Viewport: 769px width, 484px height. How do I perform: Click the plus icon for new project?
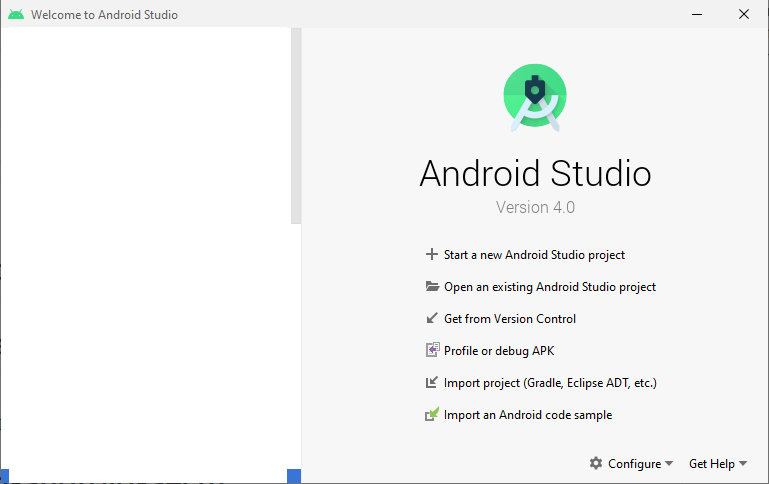tap(432, 255)
